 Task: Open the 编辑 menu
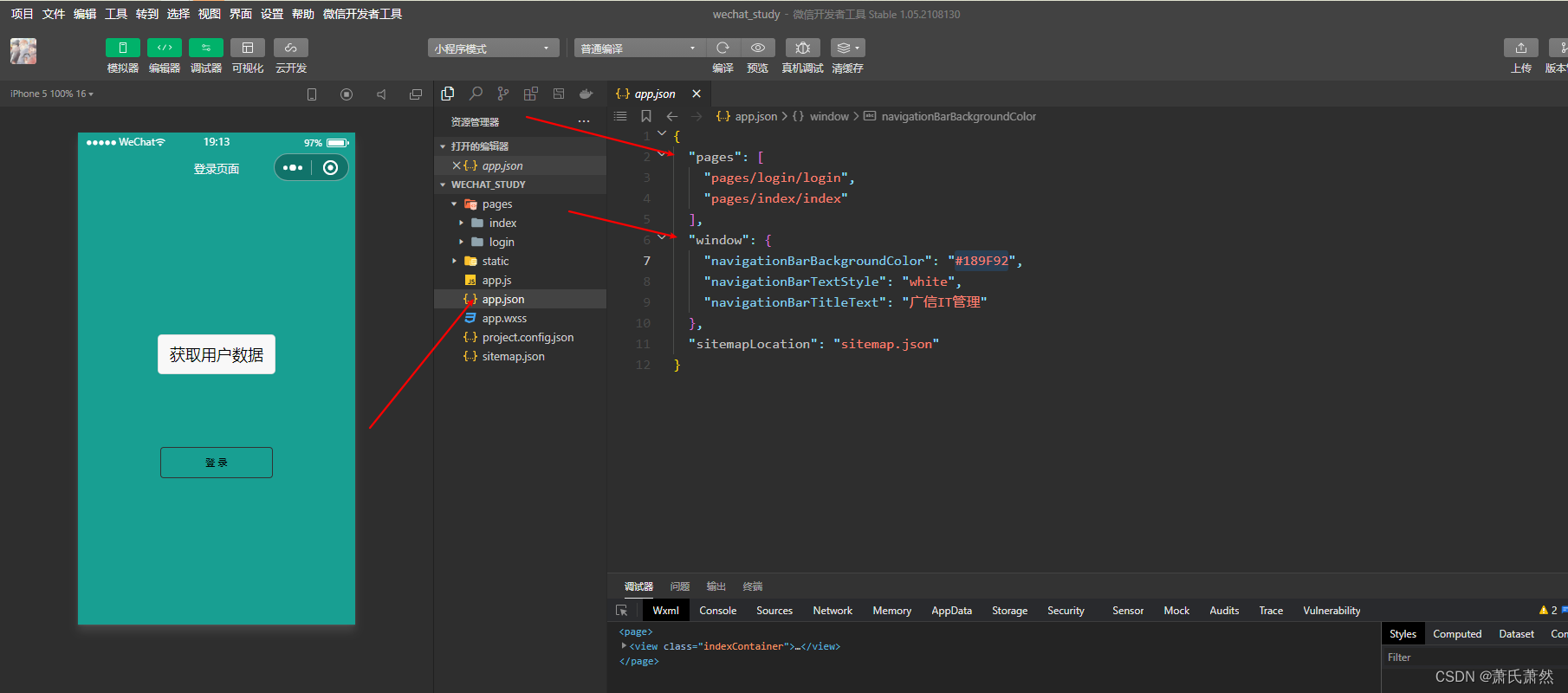[85, 14]
